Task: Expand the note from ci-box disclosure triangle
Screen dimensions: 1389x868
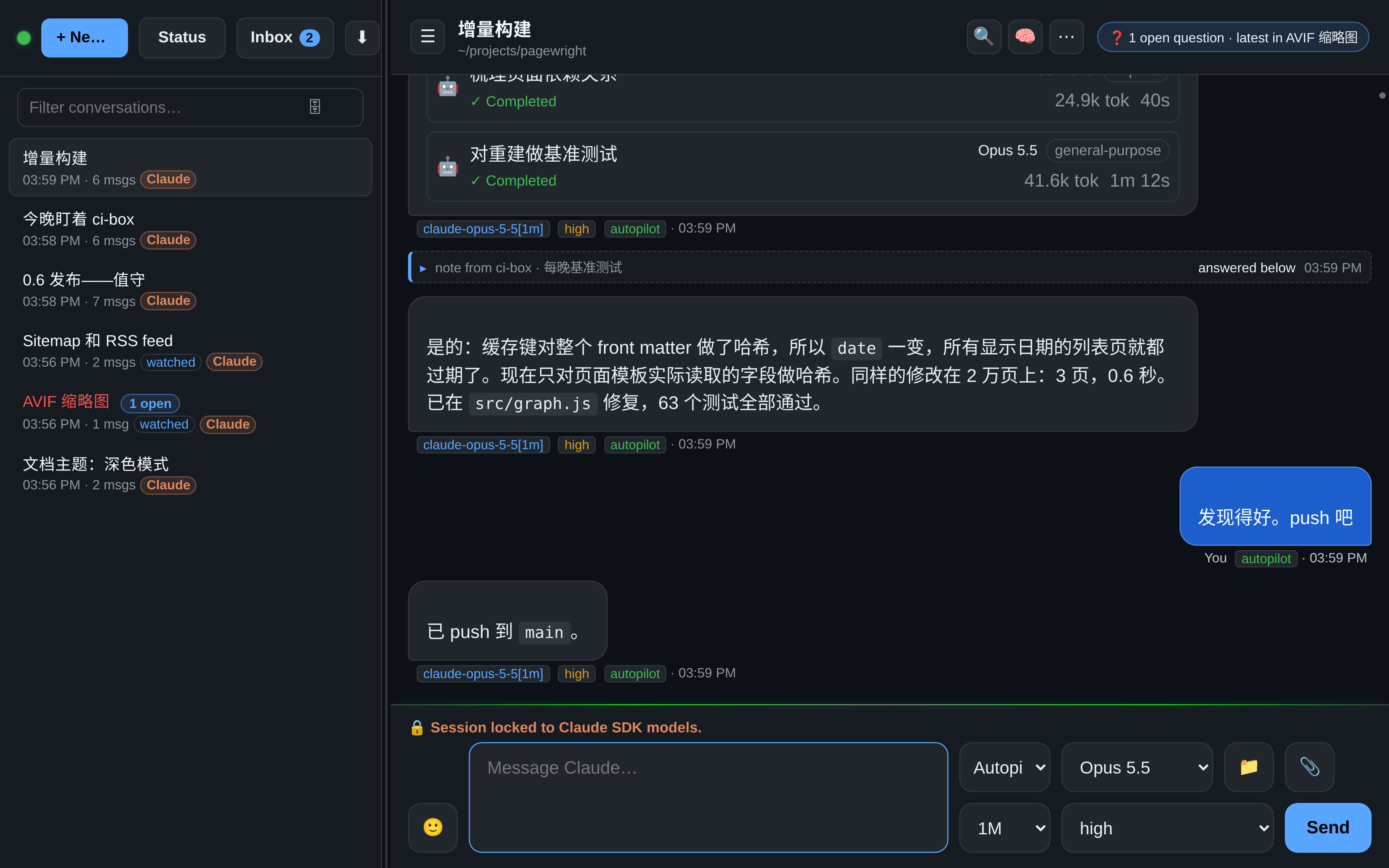Action: coord(423,268)
